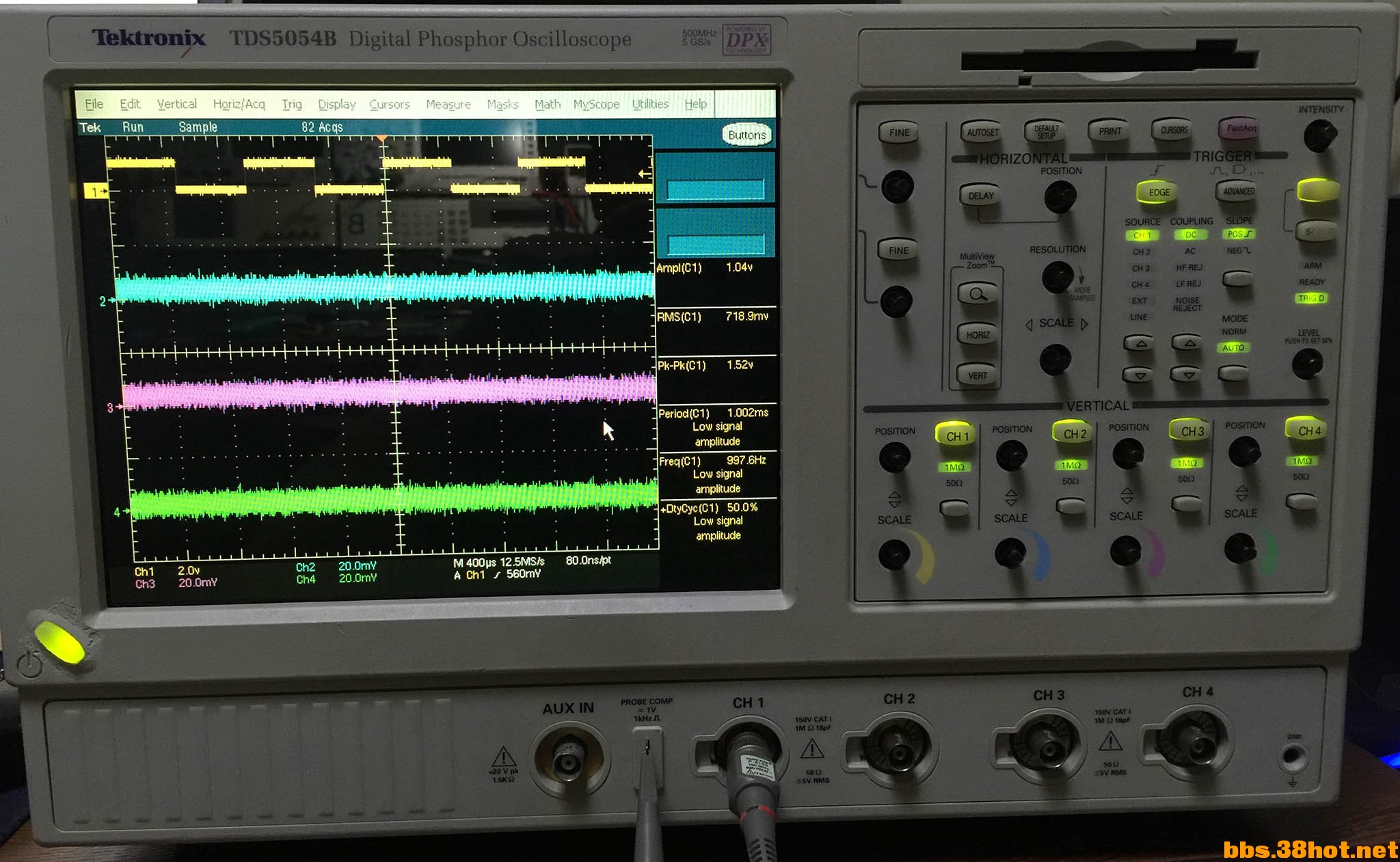Open the Trig menu
This screenshot has height=862, width=1400.
click(292, 104)
